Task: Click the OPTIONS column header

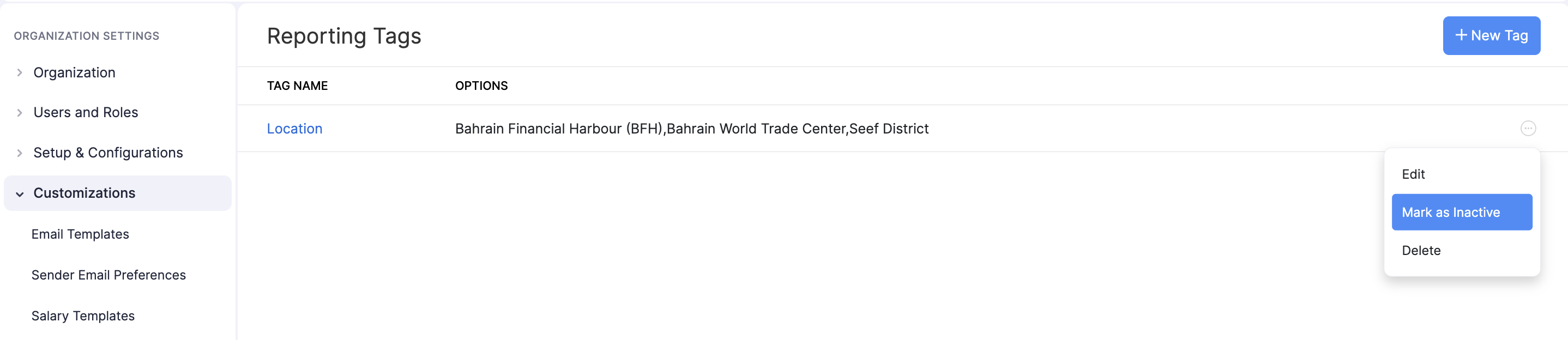Action: point(481,87)
